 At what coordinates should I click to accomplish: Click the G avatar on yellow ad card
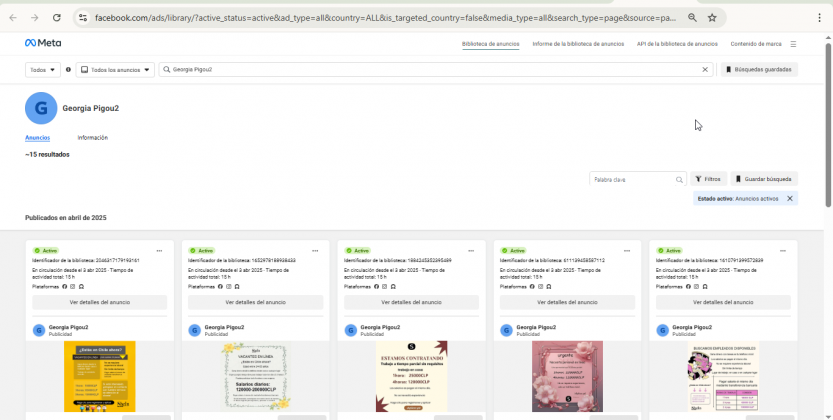[39, 330]
